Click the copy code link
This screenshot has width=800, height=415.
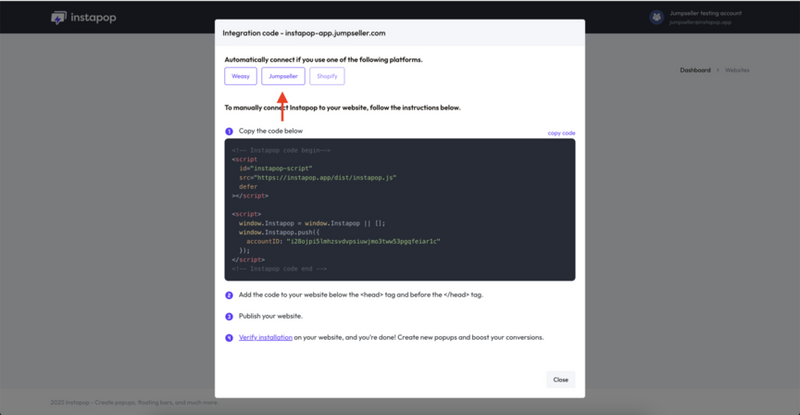pyautogui.click(x=561, y=133)
